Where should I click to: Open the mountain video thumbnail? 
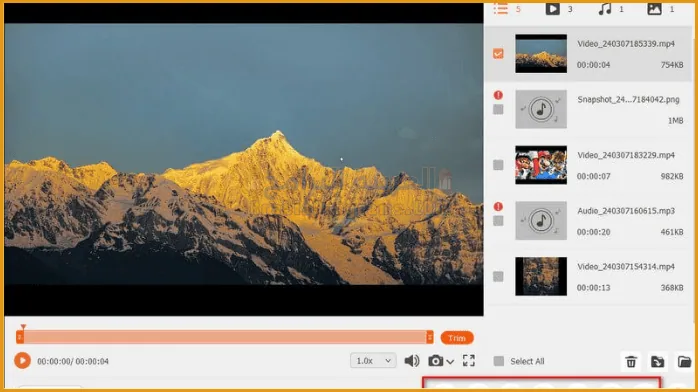point(541,53)
